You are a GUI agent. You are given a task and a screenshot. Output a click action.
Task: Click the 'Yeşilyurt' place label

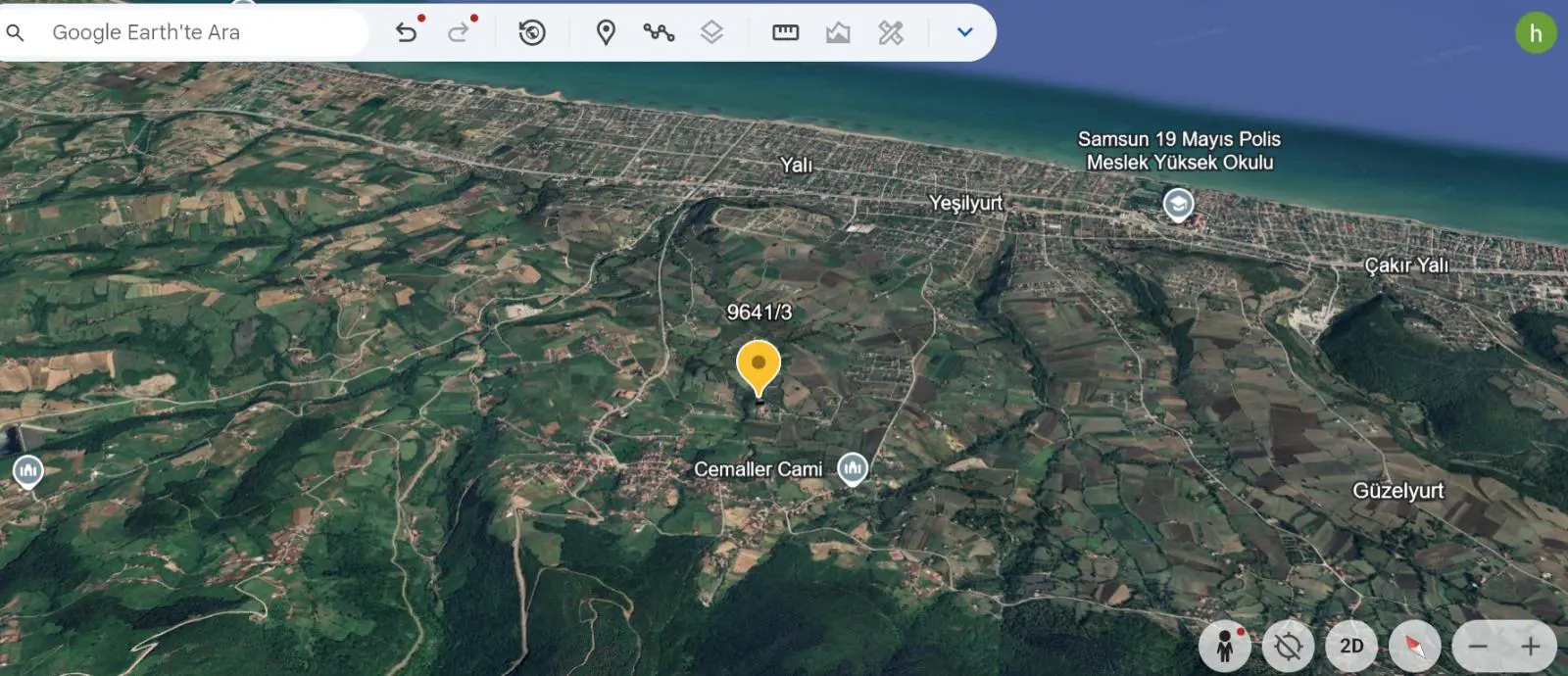[966, 204]
